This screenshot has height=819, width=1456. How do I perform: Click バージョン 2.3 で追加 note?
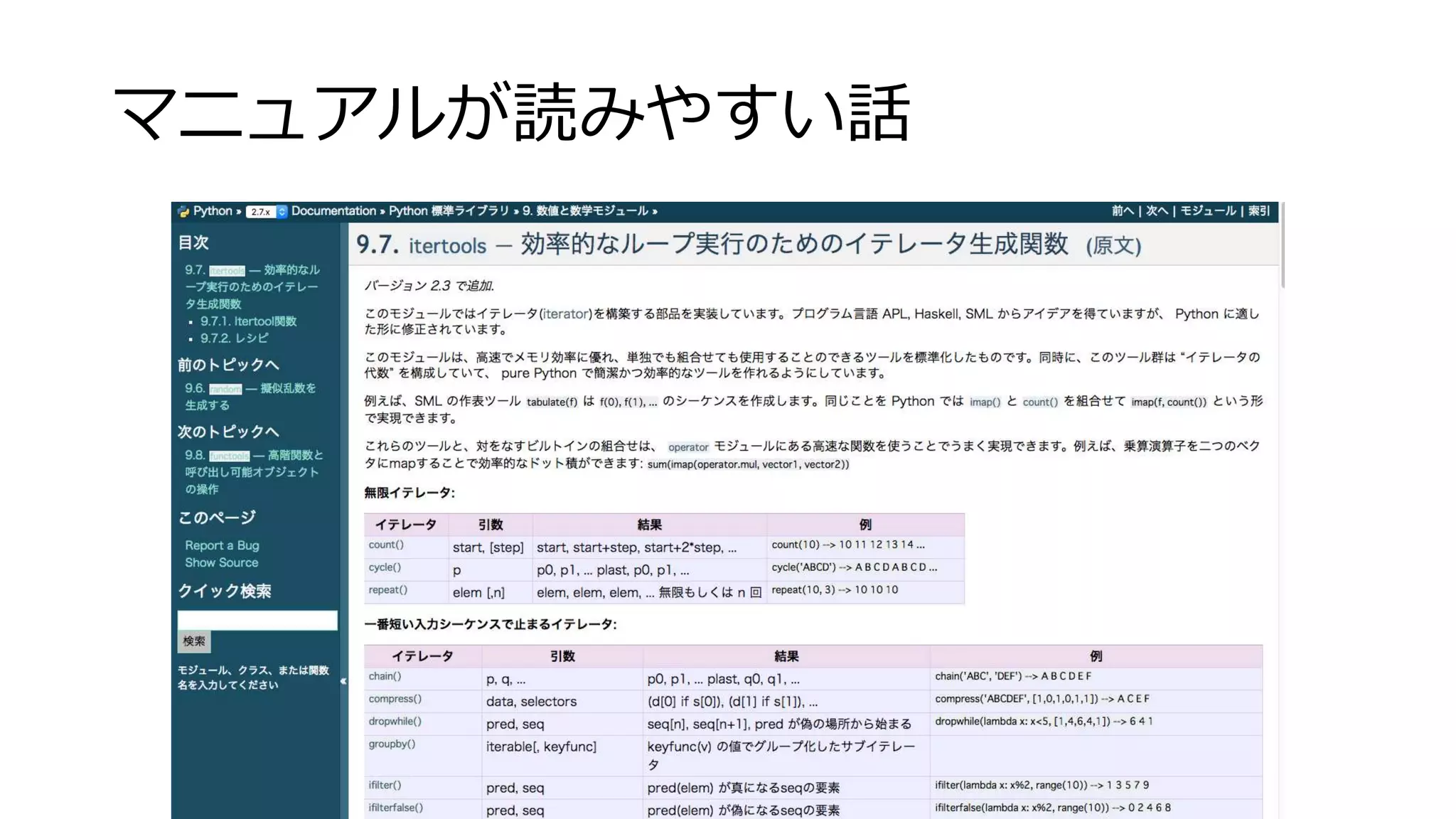tap(429, 286)
